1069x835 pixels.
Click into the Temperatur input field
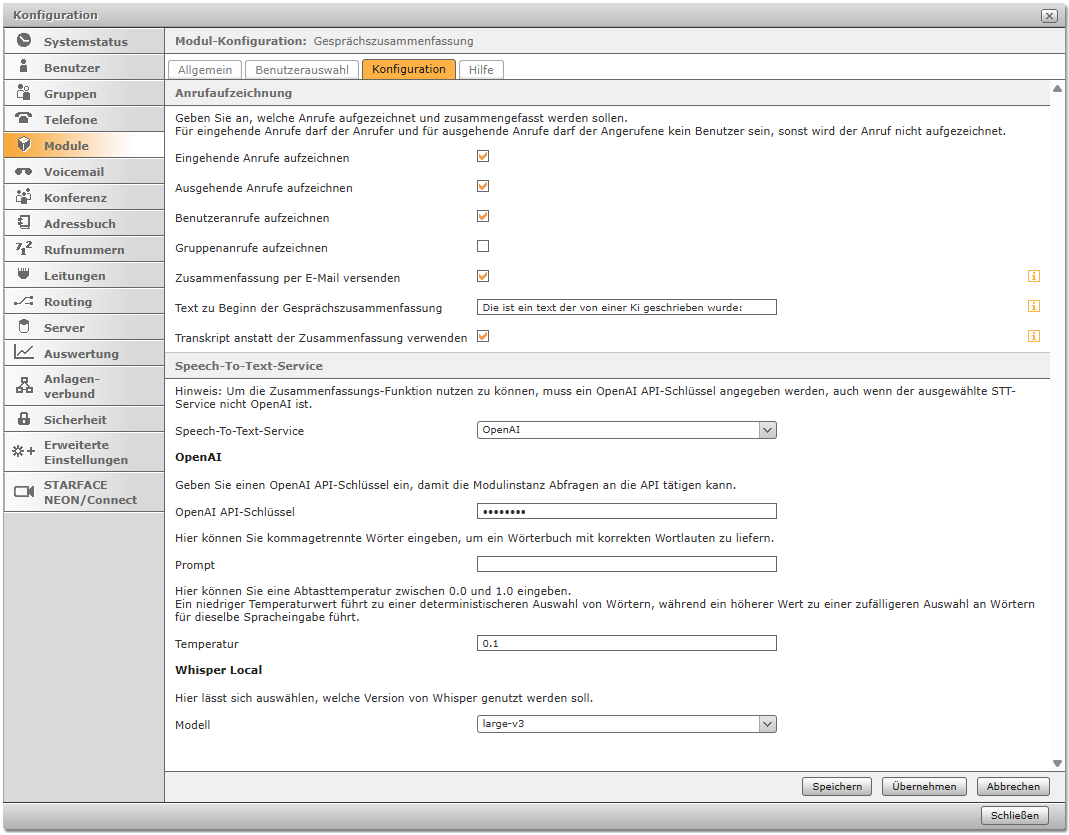[x=626, y=643]
